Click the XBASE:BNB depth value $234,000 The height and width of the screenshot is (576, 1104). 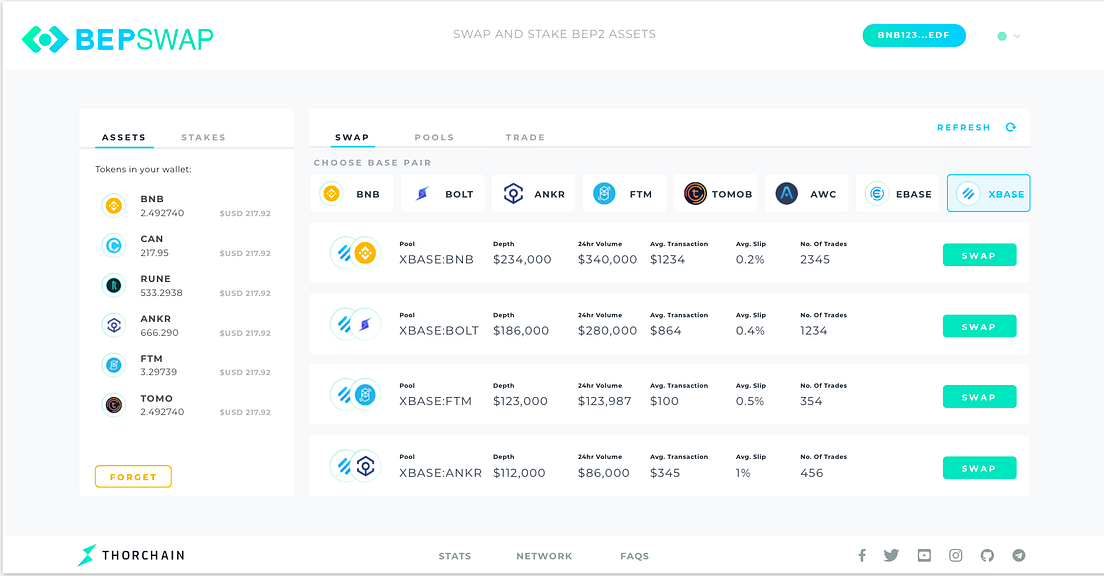click(522, 260)
